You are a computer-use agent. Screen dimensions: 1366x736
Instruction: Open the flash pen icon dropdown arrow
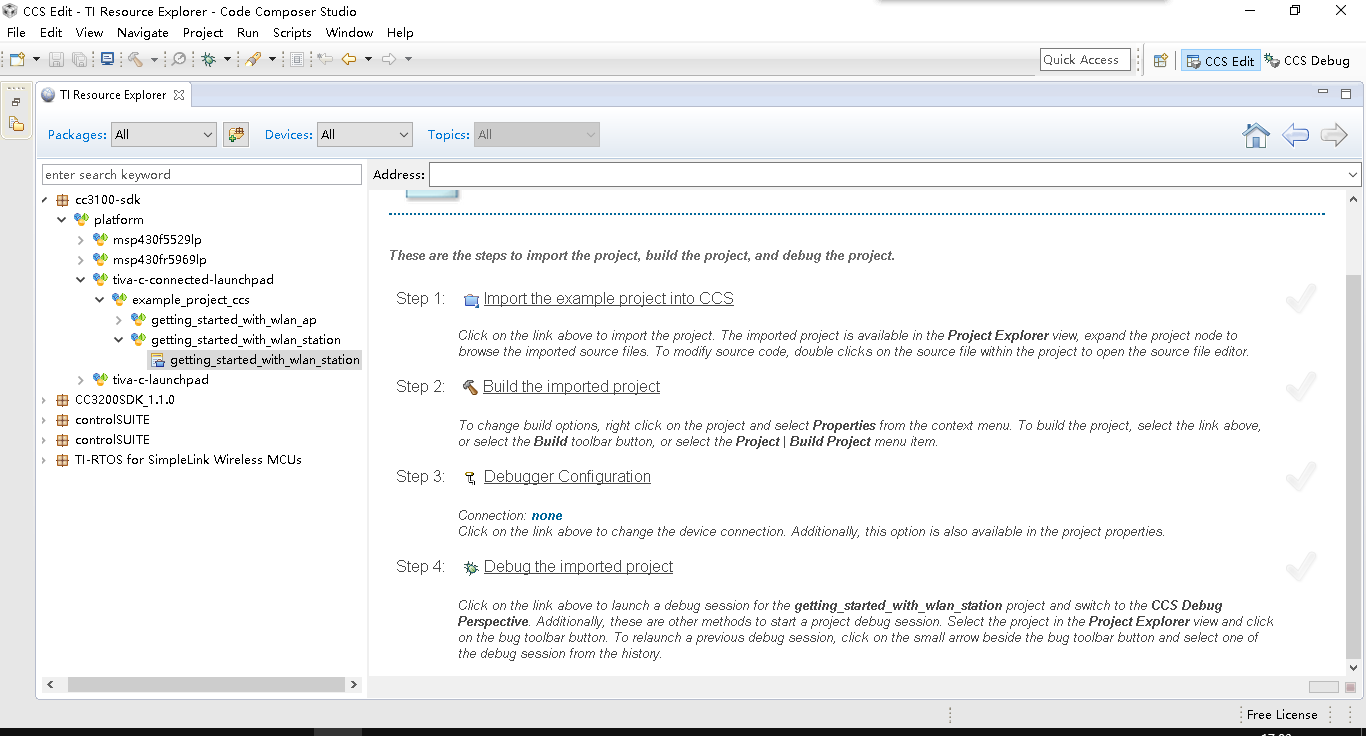coord(271,60)
